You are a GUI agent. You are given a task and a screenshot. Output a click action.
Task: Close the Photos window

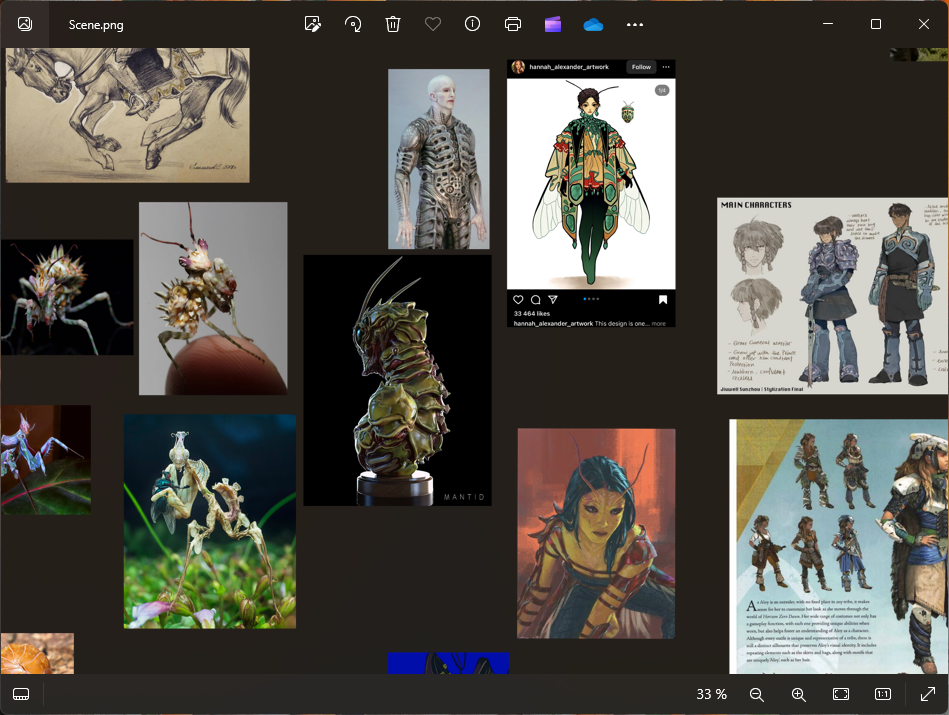pyautogui.click(x=924, y=24)
